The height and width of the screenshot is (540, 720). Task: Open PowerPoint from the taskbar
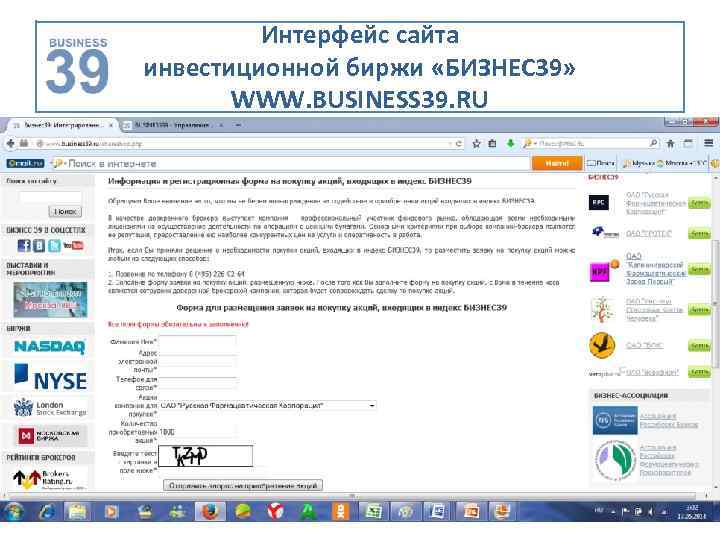(470, 511)
